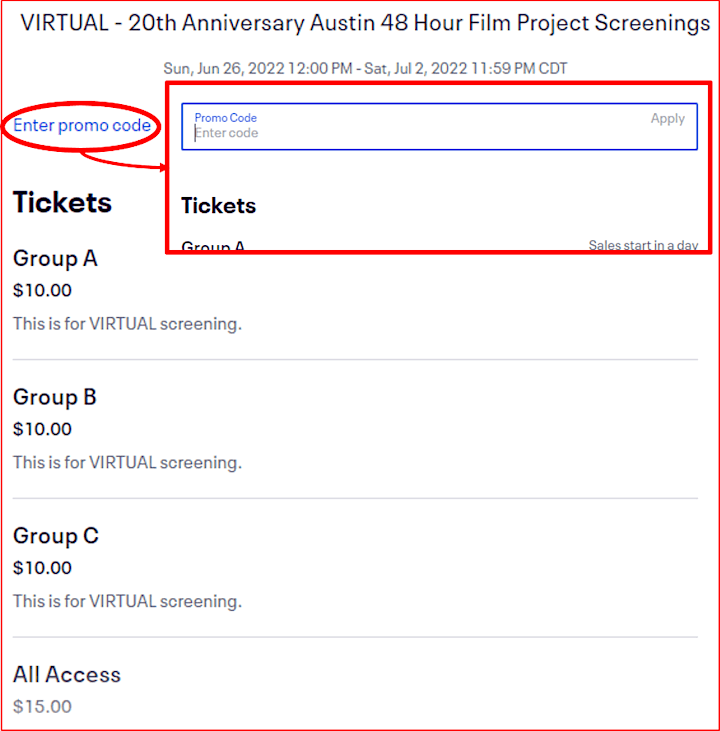Select the All Access ticket title
Screen dimensions: 720x731
click(x=67, y=675)
